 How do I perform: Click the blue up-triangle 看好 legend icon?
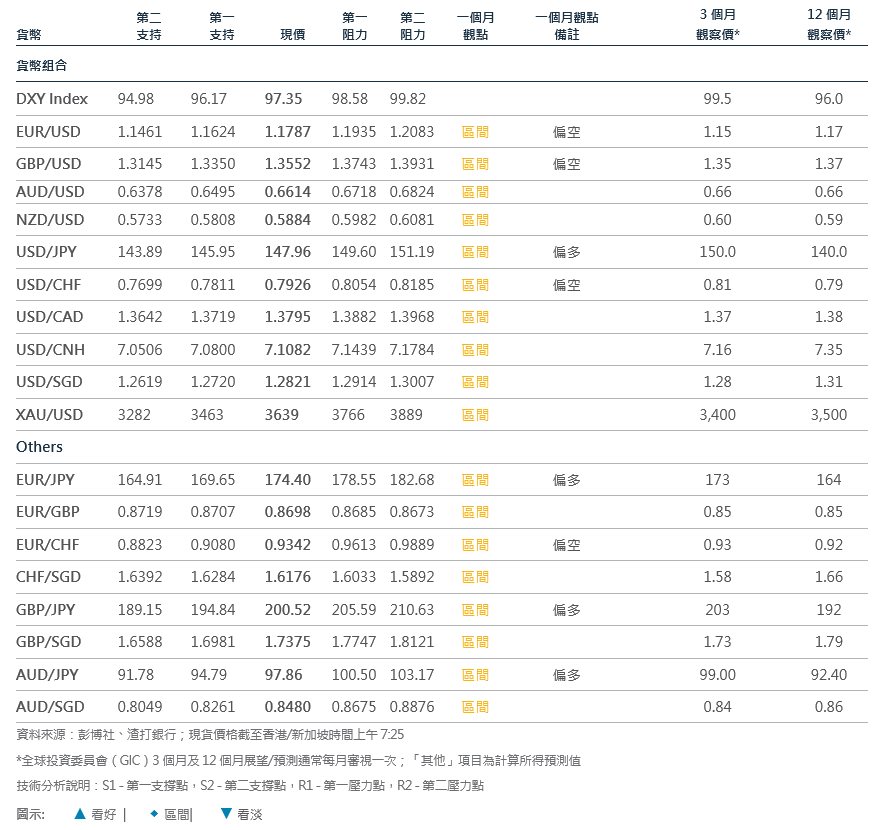[80, 814]
